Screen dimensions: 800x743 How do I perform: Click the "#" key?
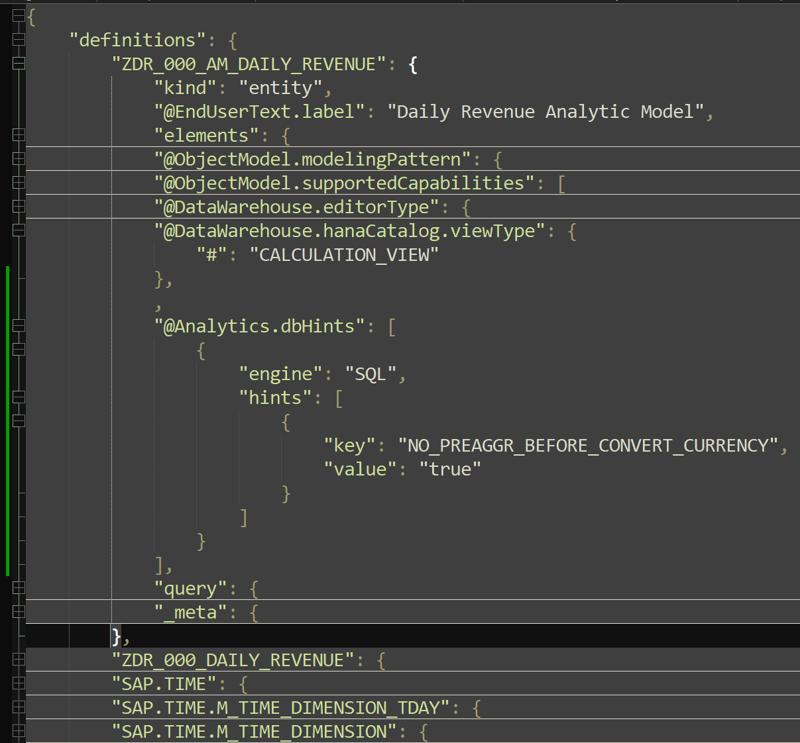pos(211,254)
